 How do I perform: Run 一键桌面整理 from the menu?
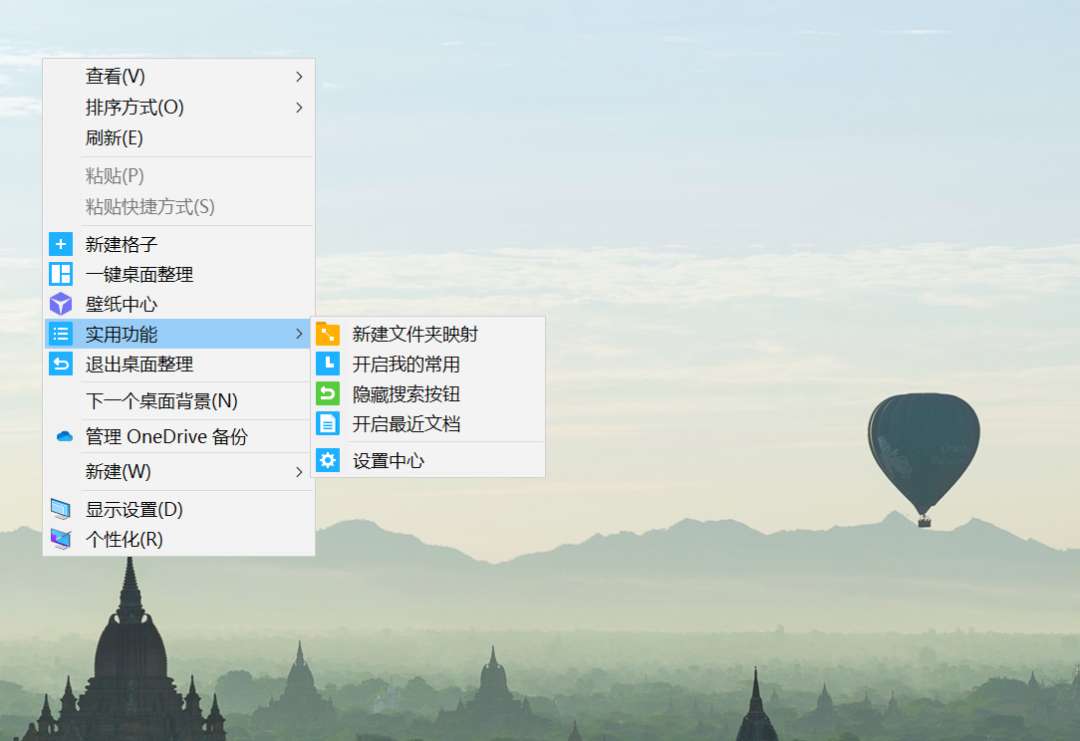click(178, 274)
